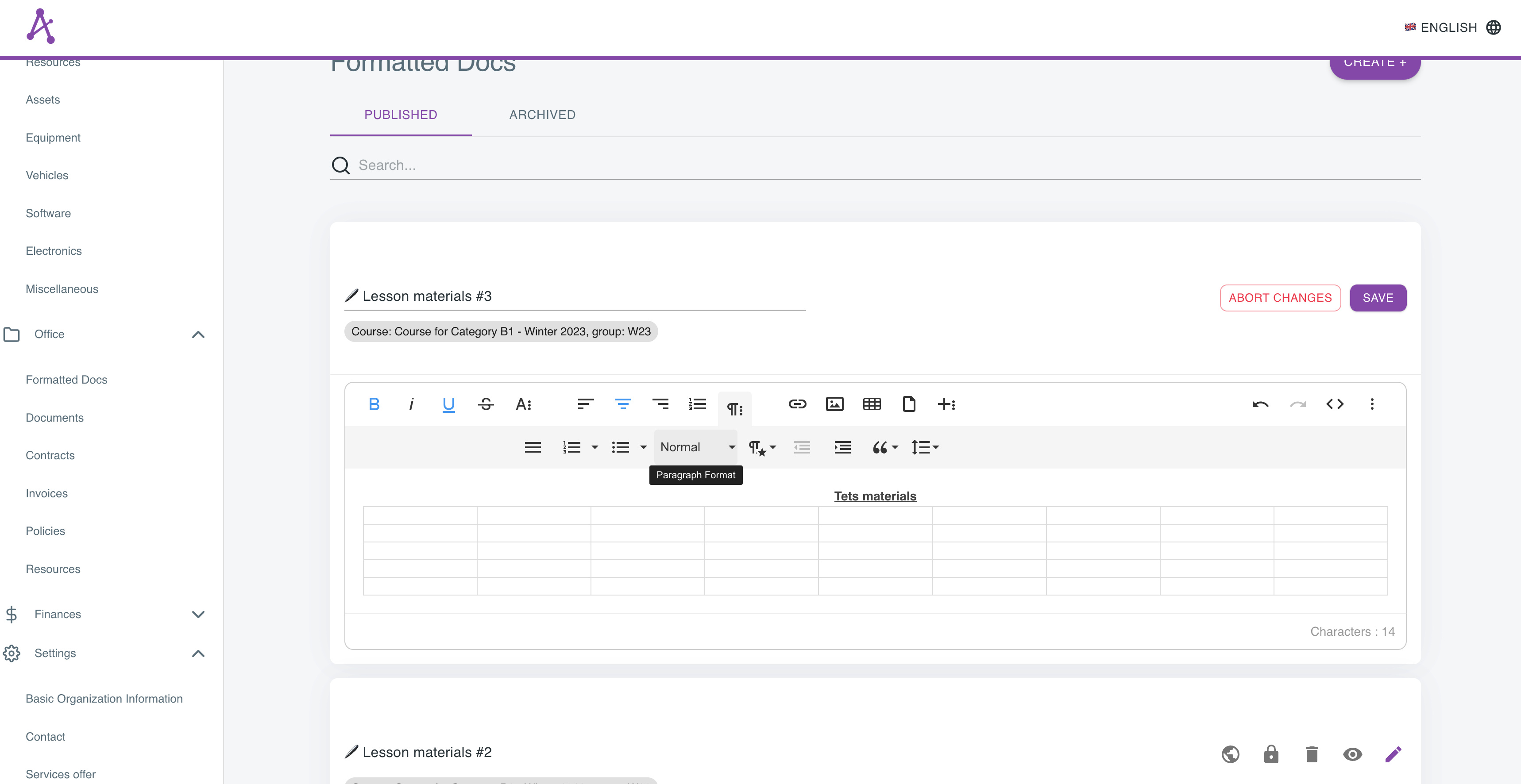This screenshot has width=1521, height=784.
Task: Collapse the Office section in sidebar
Action: pos(198,334)
